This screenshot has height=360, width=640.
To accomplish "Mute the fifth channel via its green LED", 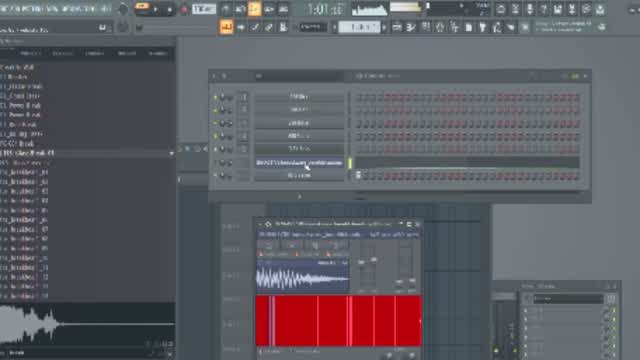I will pos(215,149).
